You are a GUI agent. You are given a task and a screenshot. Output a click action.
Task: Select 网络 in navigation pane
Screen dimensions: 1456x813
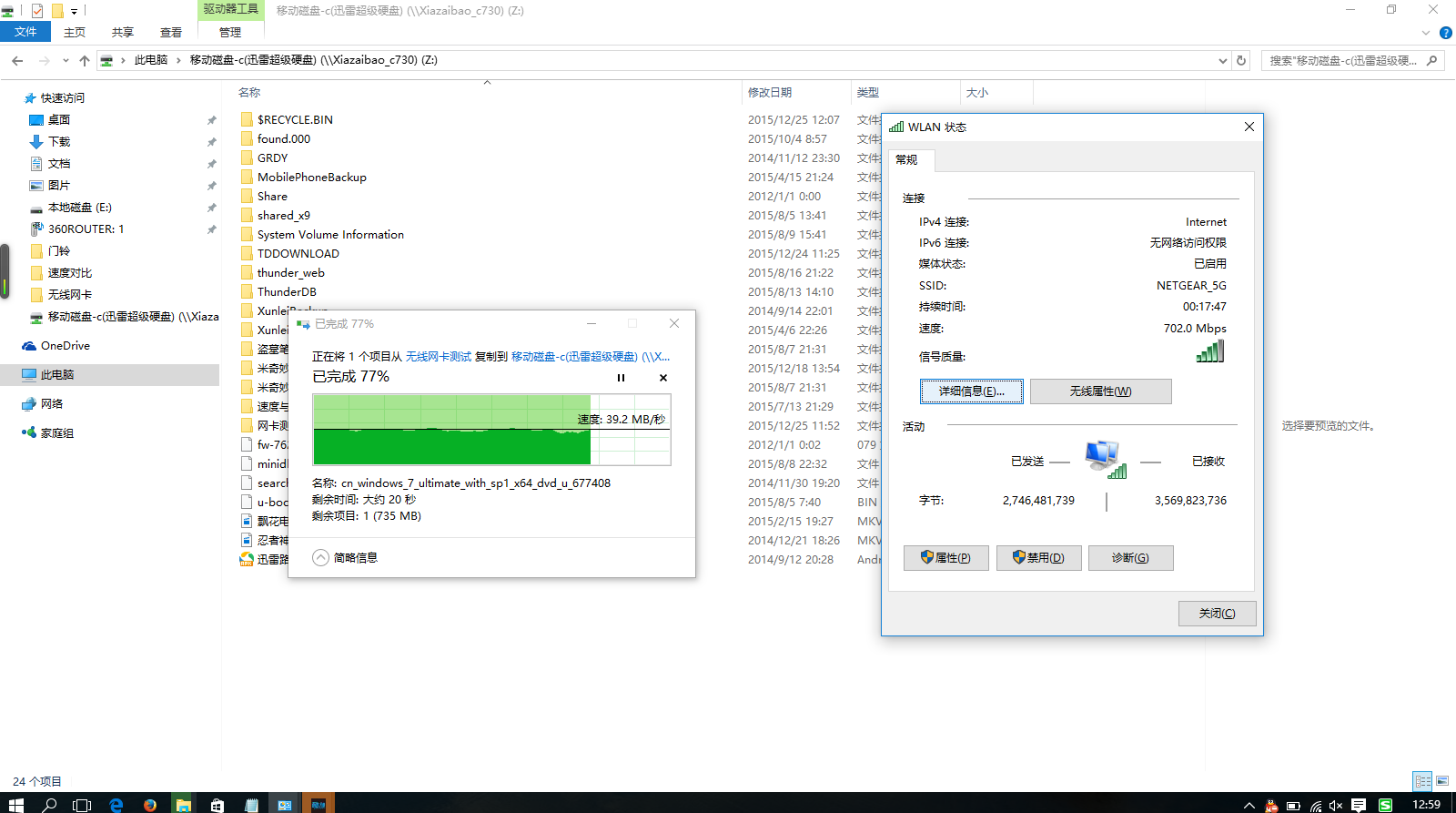tap(52, 404)
